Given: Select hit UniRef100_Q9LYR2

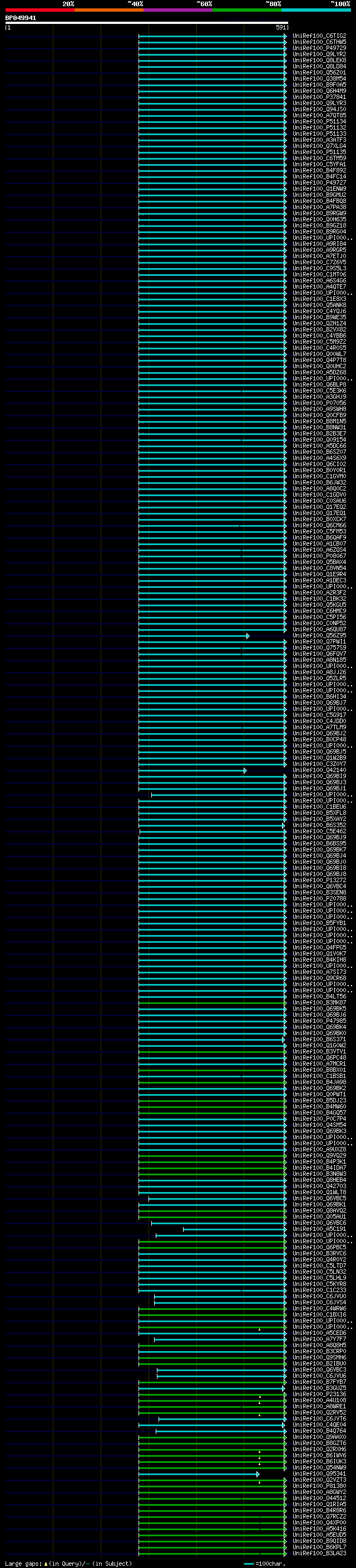Looking at the screenshot, I should click(319, 55).
